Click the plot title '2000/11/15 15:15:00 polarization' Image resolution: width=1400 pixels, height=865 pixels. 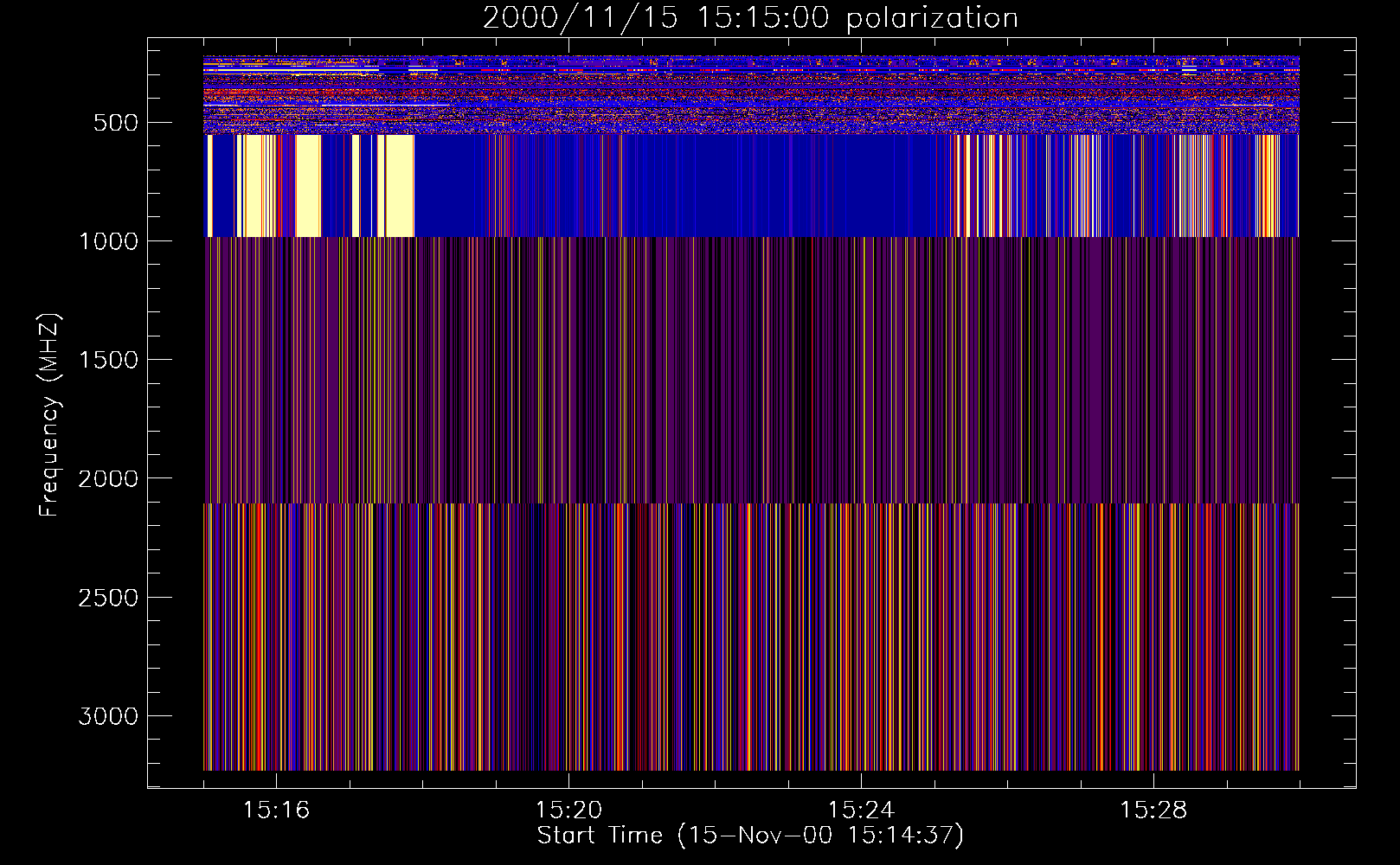point(750,18)
